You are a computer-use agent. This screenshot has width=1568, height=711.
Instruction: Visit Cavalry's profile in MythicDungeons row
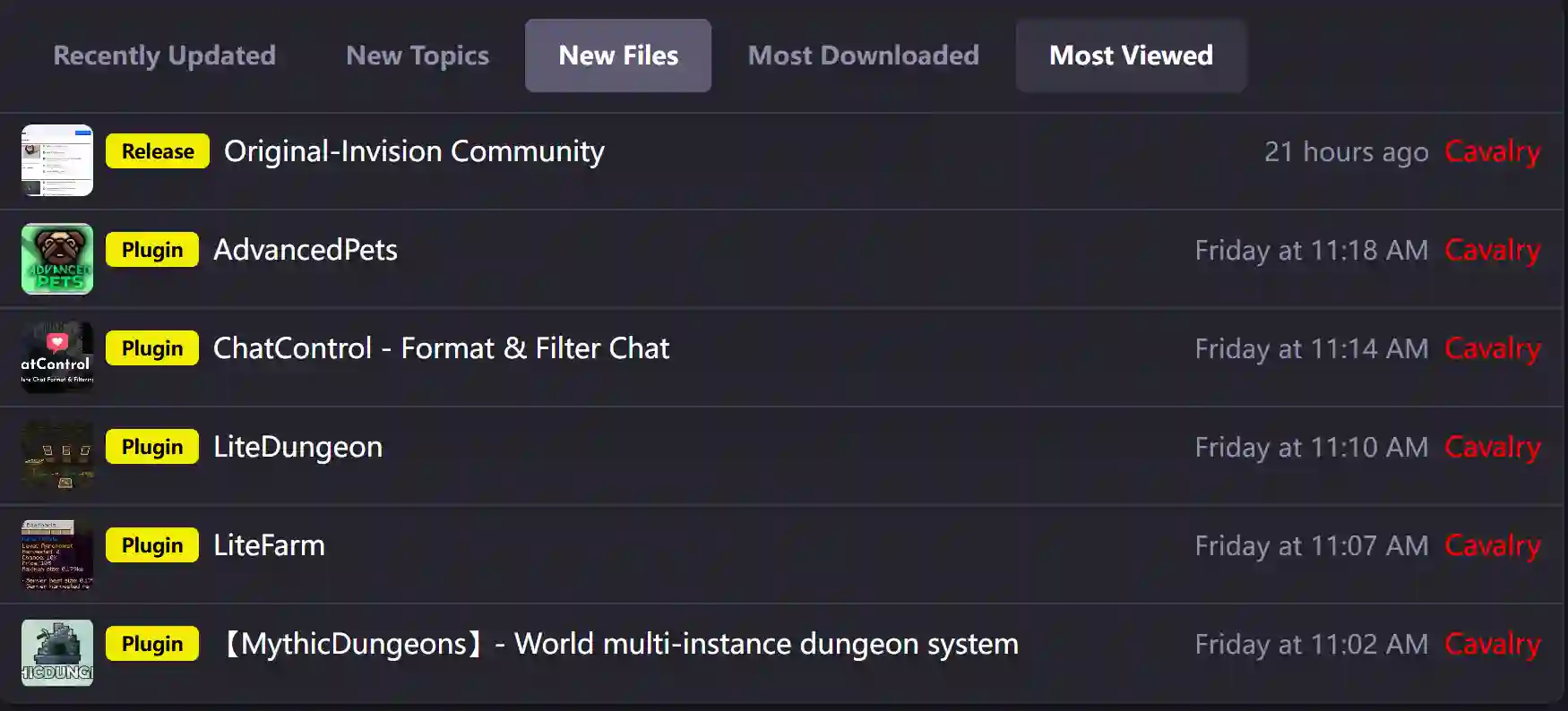coord(1493,644)
